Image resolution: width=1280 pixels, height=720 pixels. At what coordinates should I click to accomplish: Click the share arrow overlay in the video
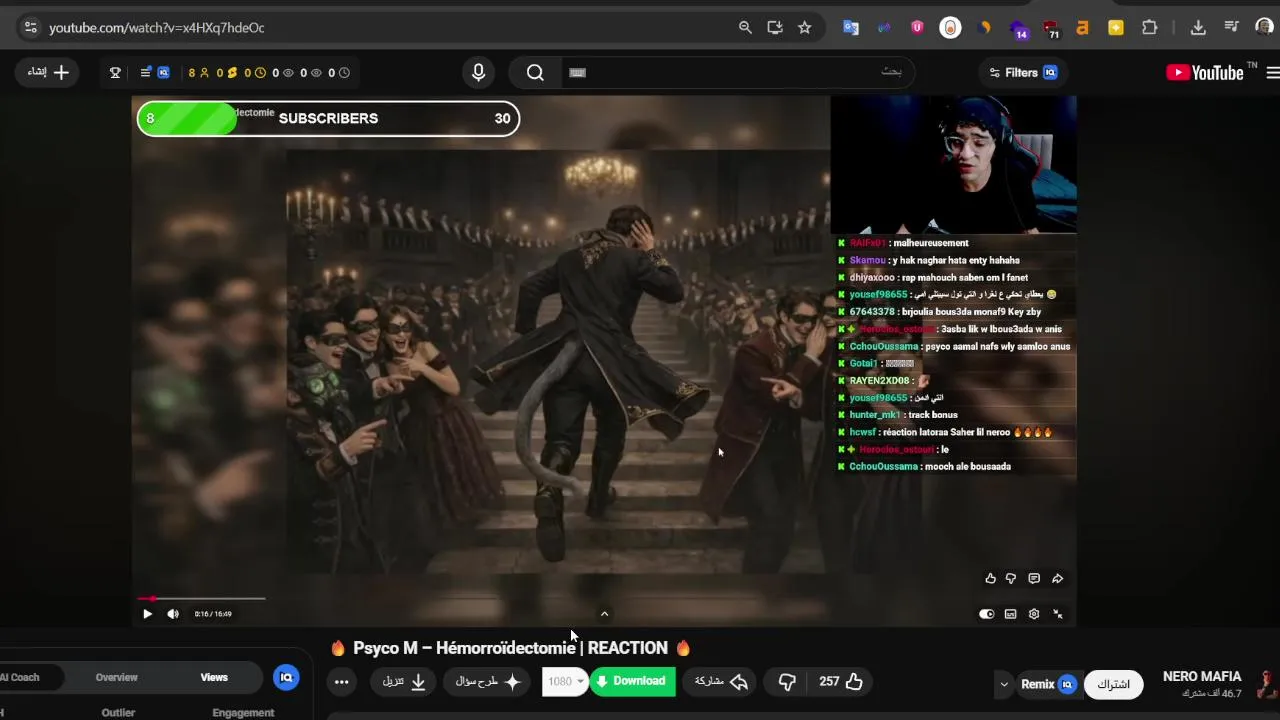[1057, 578]
